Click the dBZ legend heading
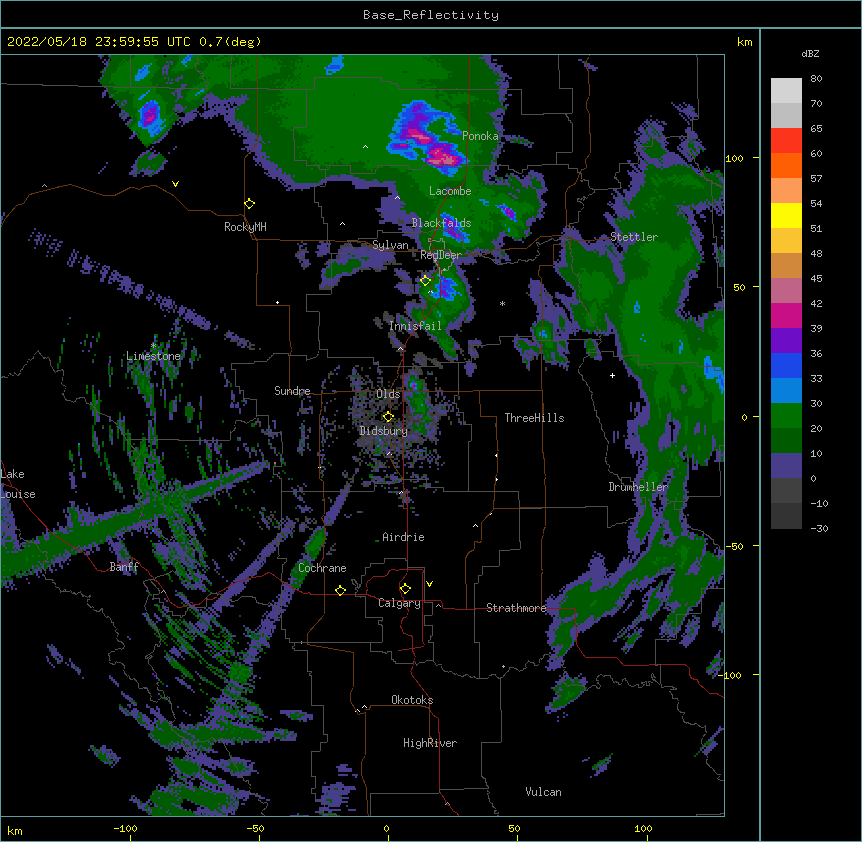This screenshot has height=842, width=862. click(810, 54)
